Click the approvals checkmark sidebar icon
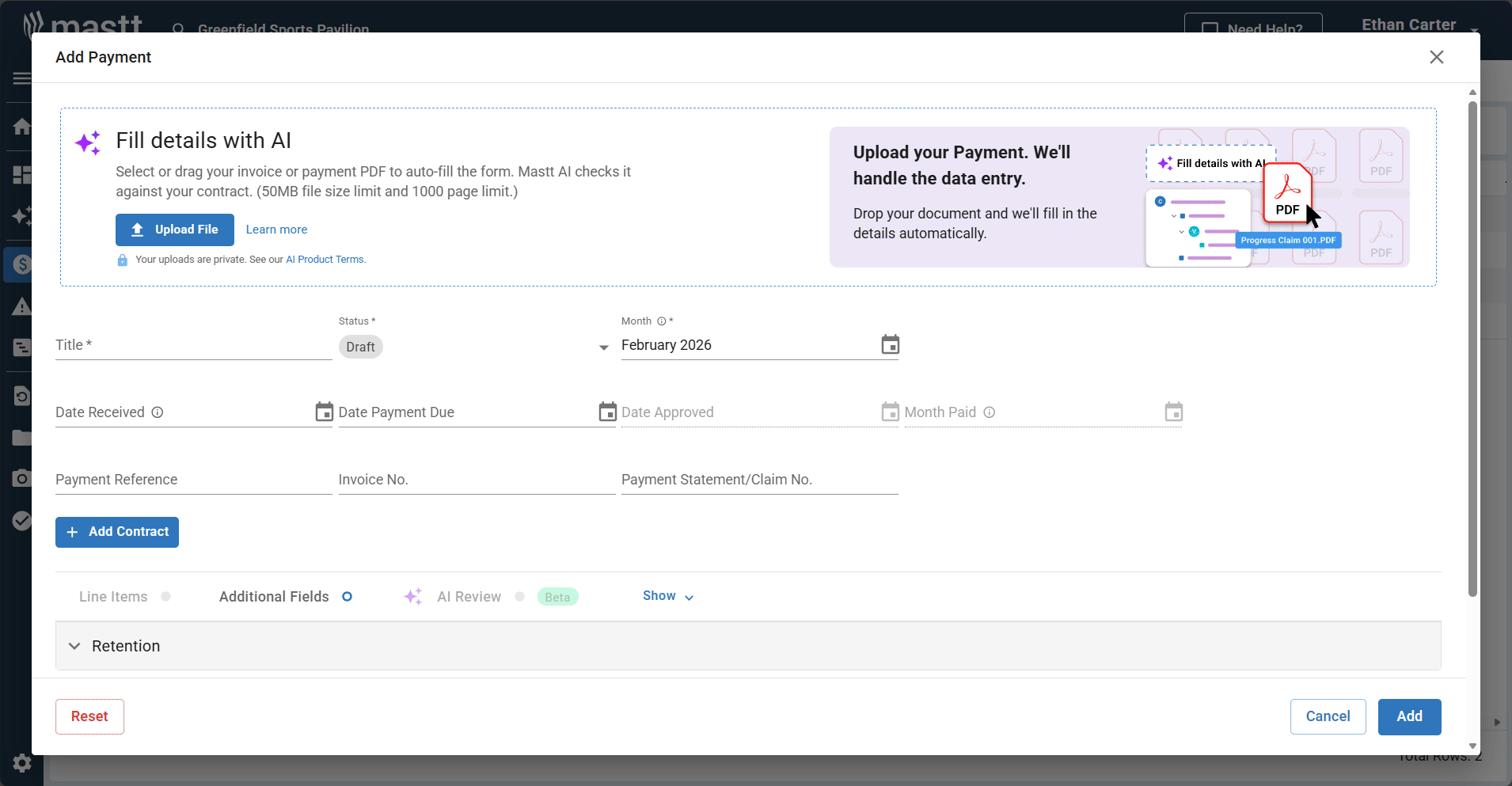The width and height of the screenshot is (1512, 786). pos(22,520)
